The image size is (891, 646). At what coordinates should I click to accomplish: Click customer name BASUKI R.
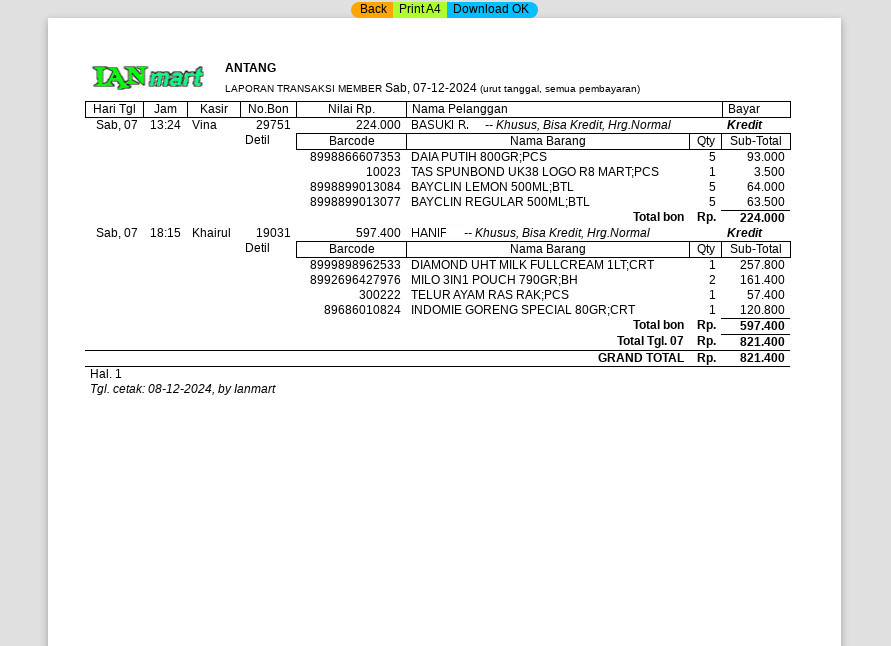439,125
